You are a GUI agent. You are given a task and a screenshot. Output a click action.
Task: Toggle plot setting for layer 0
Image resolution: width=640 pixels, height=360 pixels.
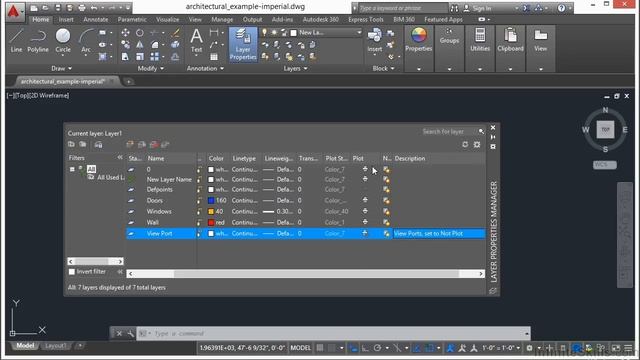(x=365, y=169)
